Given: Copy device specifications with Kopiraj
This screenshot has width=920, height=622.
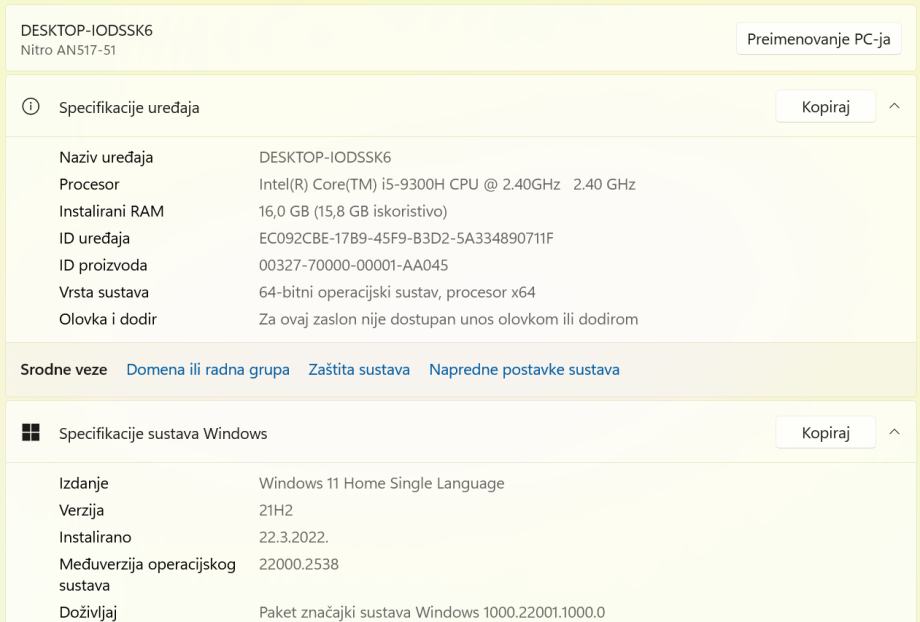Looking at the screenshot, I should coord(825,108).
